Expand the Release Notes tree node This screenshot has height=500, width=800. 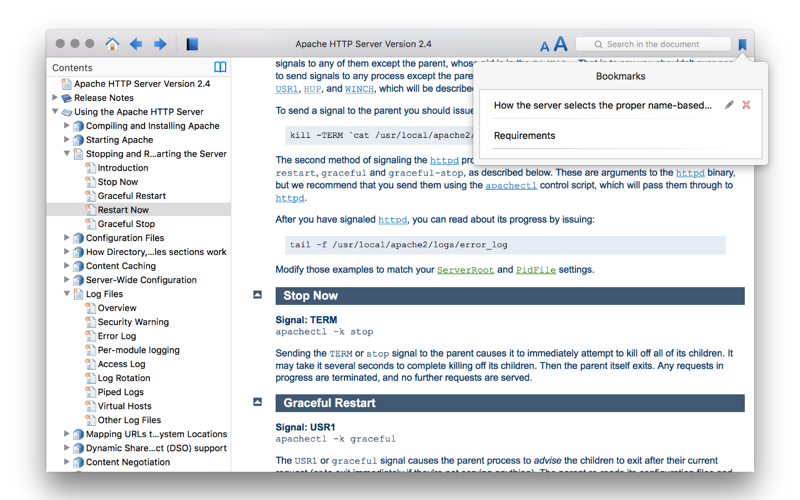[x=55, y=97]
